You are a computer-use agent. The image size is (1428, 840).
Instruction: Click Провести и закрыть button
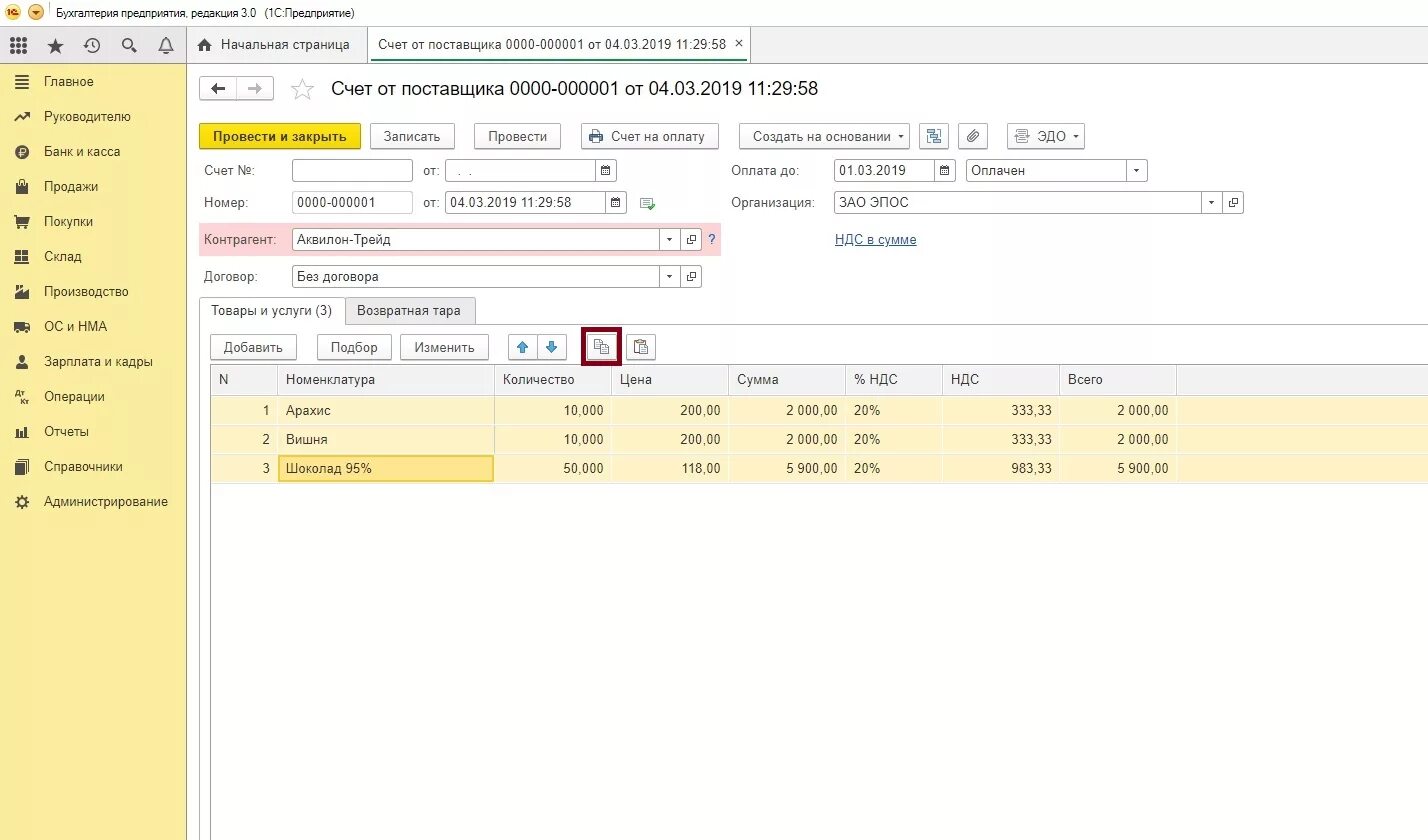pos(280,137)
